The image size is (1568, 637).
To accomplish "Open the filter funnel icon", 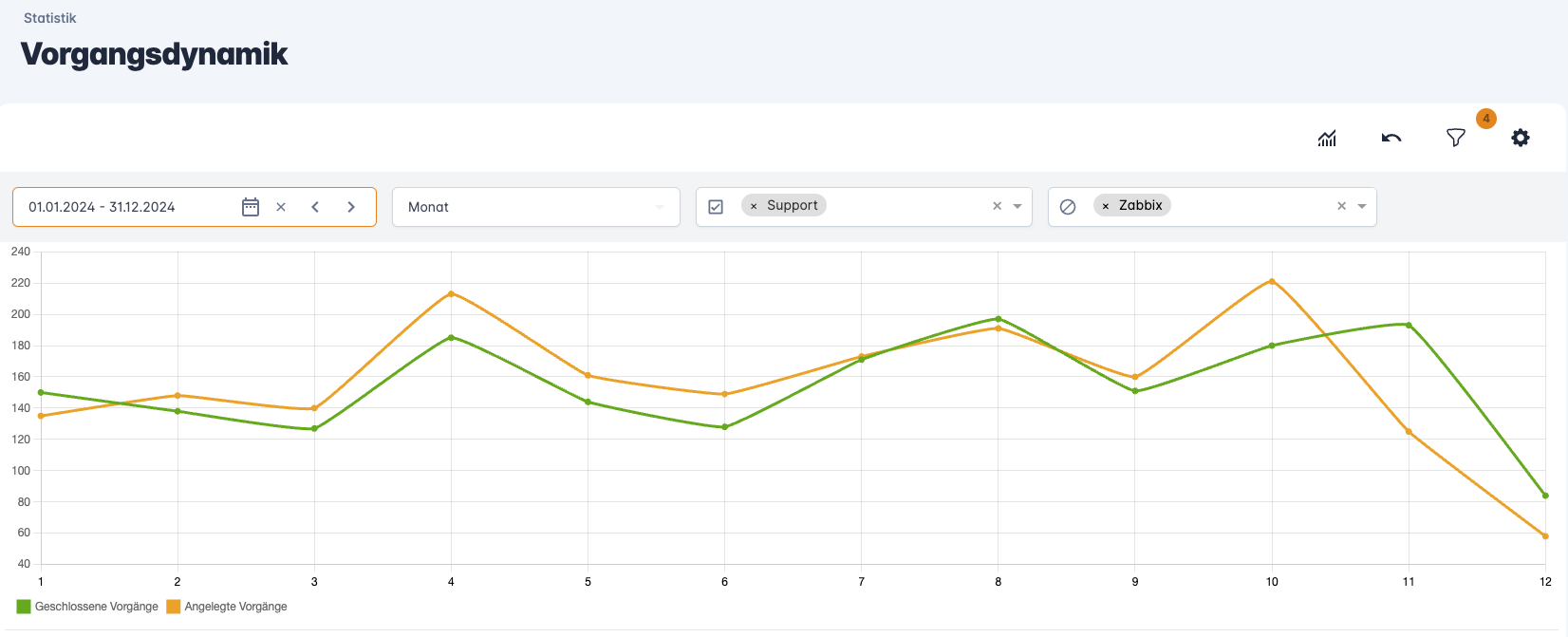I will pos(1455,139).
